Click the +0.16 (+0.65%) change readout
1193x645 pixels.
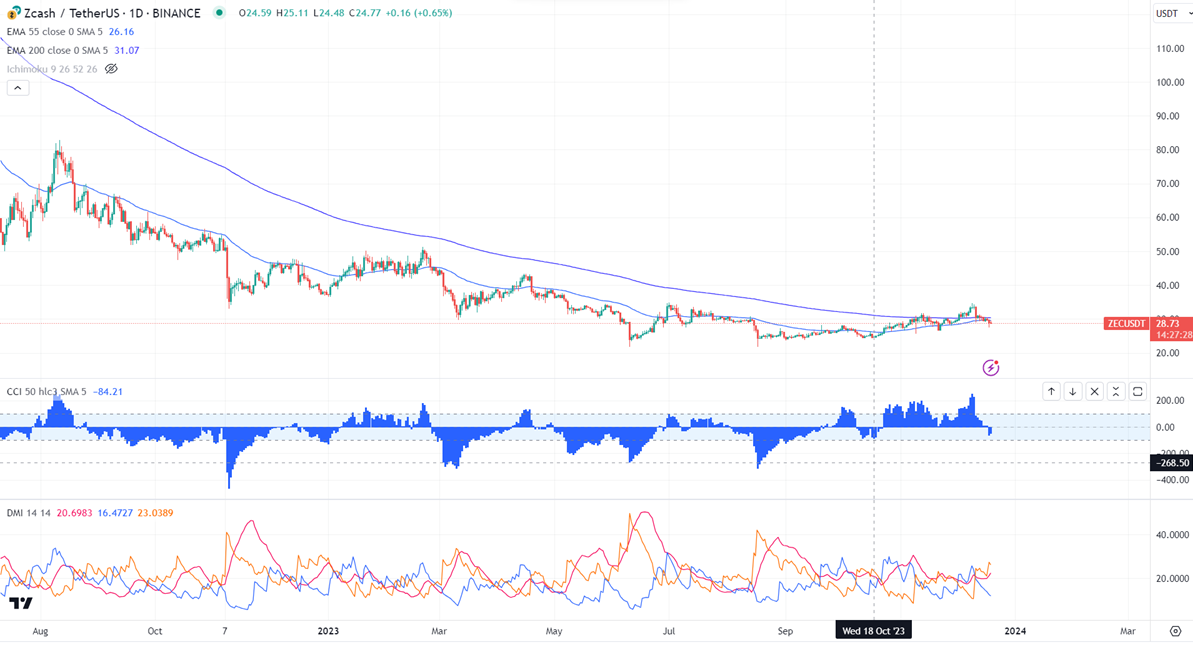pos(418,13)
